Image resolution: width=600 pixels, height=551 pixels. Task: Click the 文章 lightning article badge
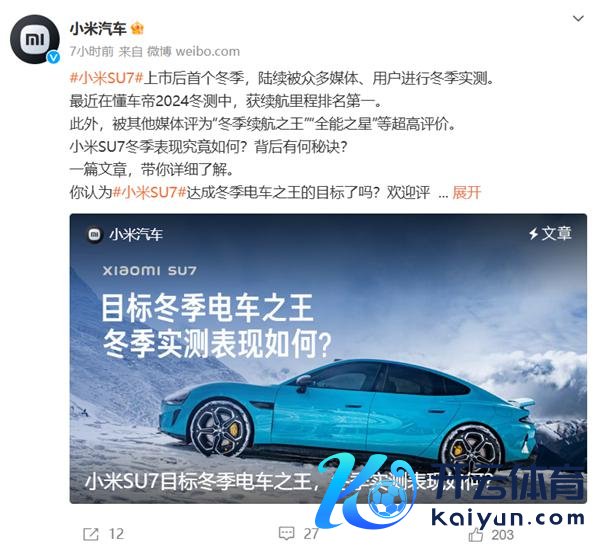(x=550, y=233)
